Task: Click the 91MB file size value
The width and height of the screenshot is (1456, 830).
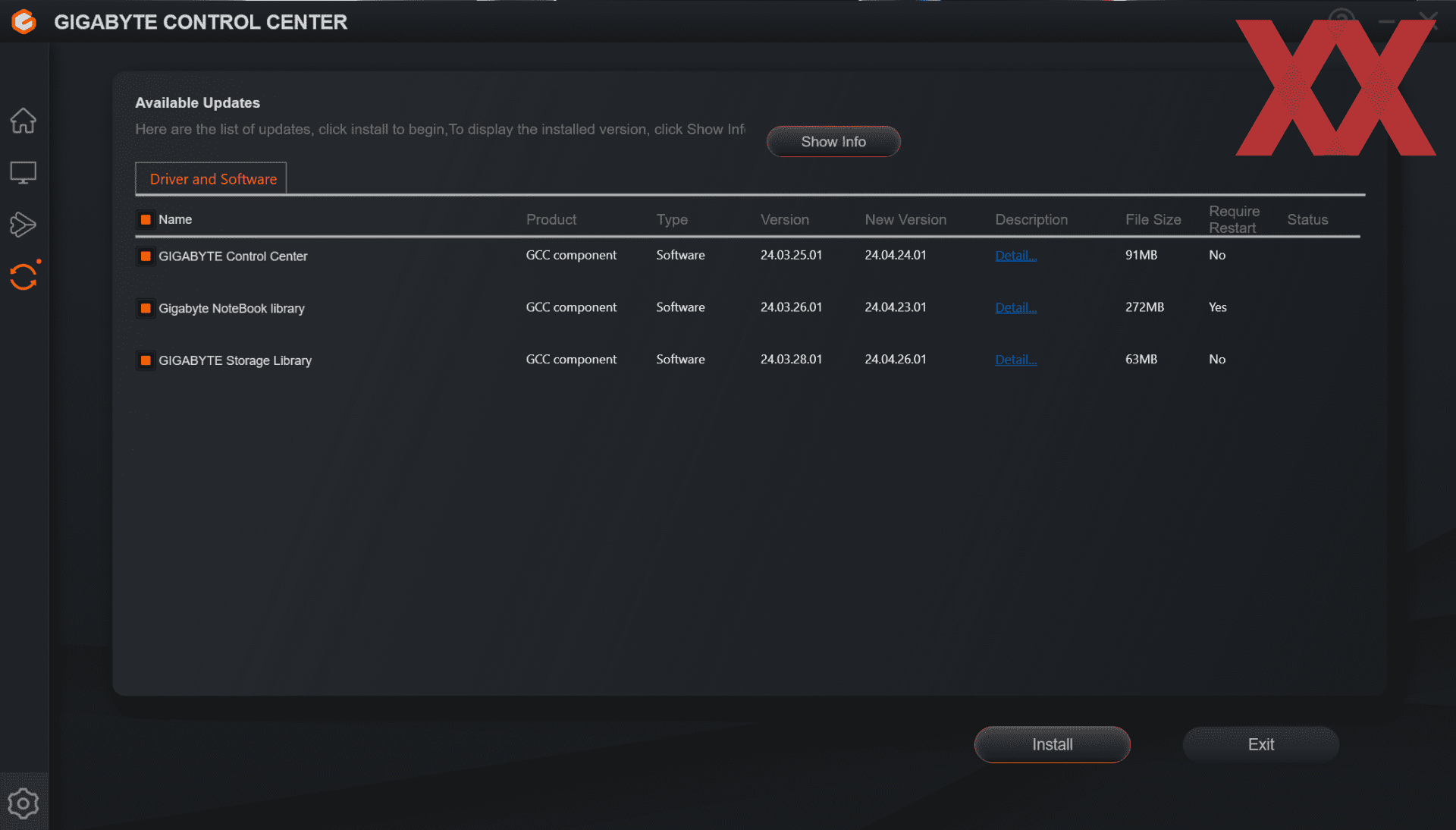Action: pyautogui.click(x=1141, y=256)
